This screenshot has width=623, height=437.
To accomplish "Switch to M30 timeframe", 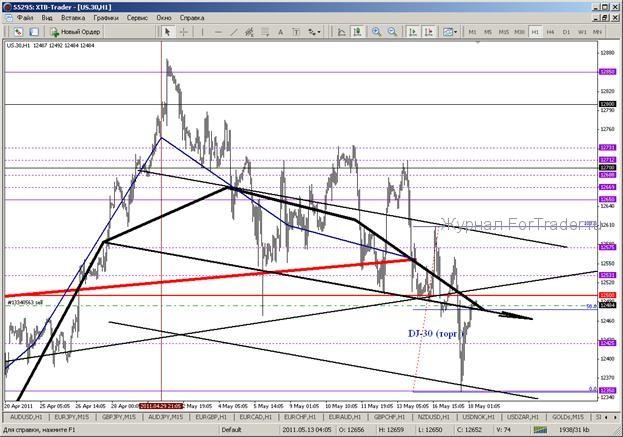I will (519, 32).
